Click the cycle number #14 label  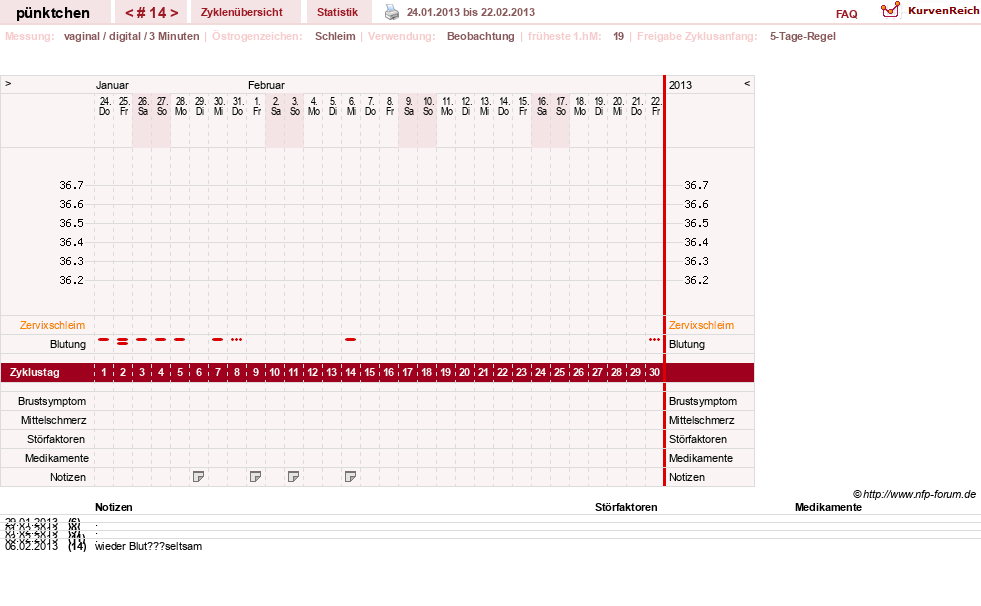(x=152, y=13)
